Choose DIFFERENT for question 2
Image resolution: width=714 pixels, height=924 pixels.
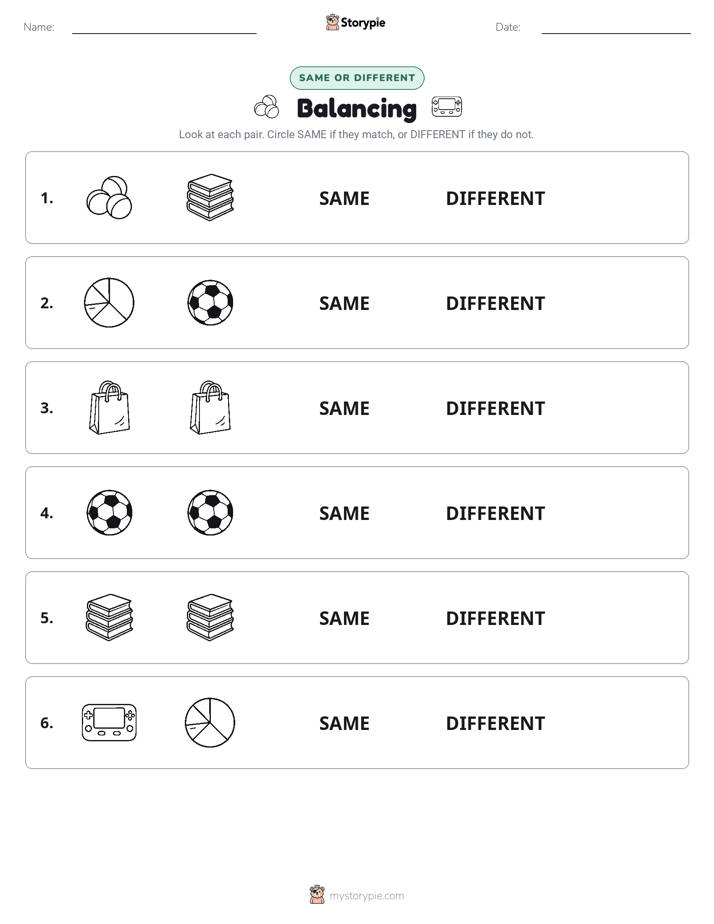(495, 303)
